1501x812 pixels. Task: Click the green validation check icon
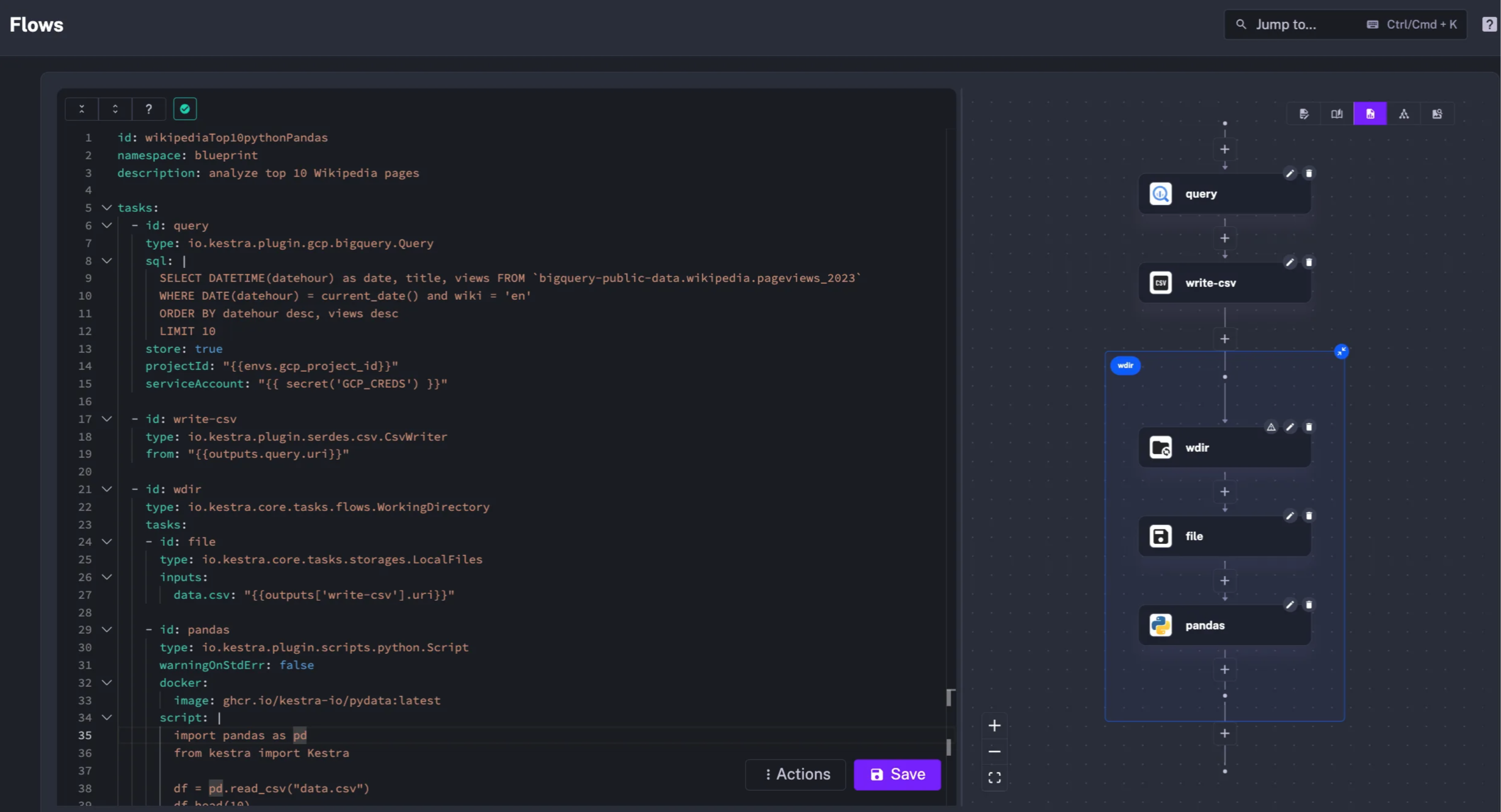pos(184,109)
